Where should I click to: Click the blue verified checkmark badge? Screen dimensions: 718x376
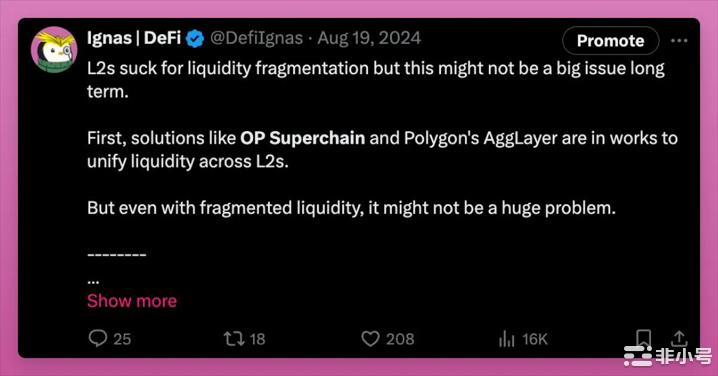[195, 38]
